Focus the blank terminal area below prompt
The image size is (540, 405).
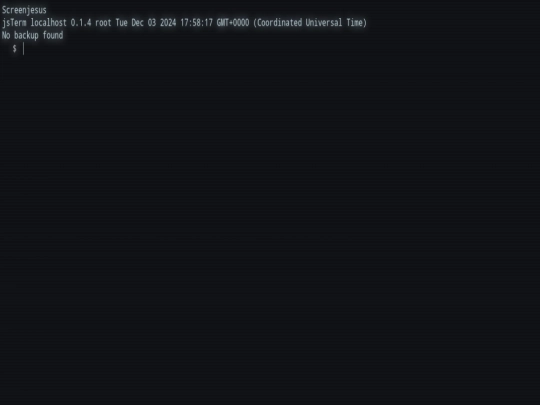tap(270, 227)
